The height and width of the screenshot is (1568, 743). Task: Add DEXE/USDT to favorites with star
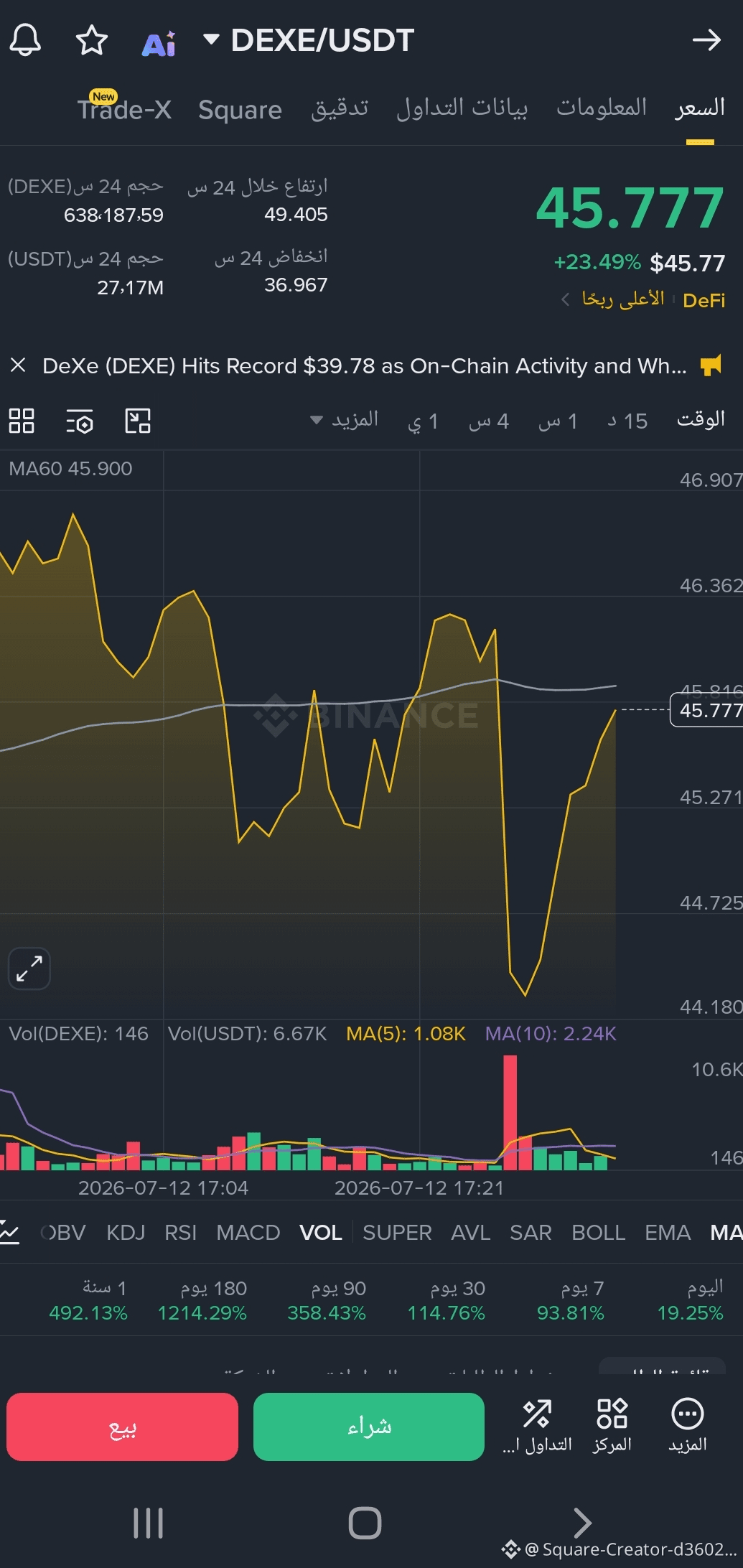(x=92, y=40)
